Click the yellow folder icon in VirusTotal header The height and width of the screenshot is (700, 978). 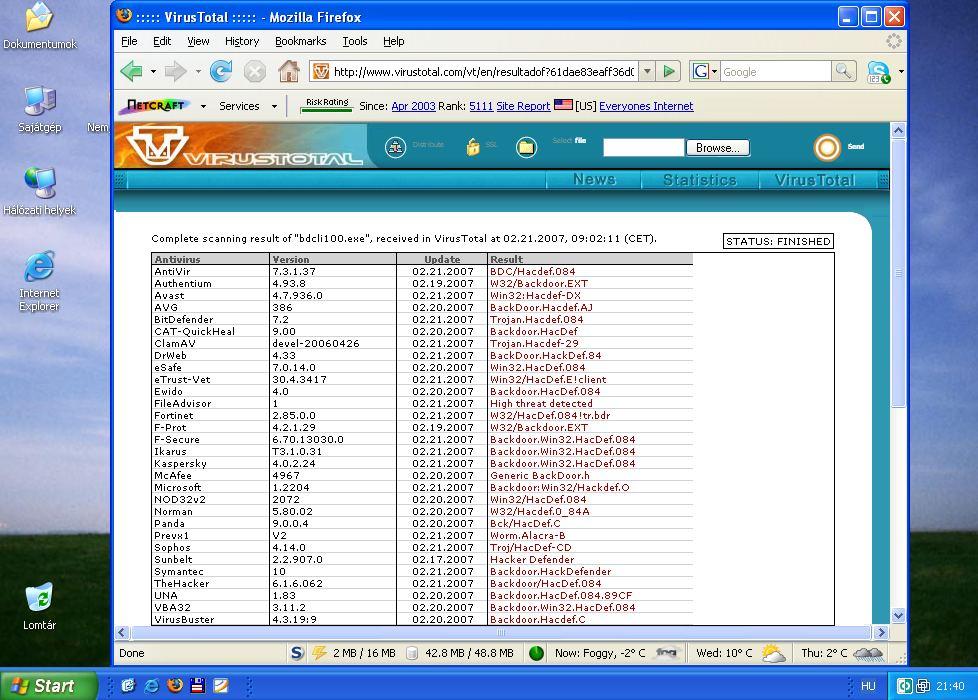[526, 147]
